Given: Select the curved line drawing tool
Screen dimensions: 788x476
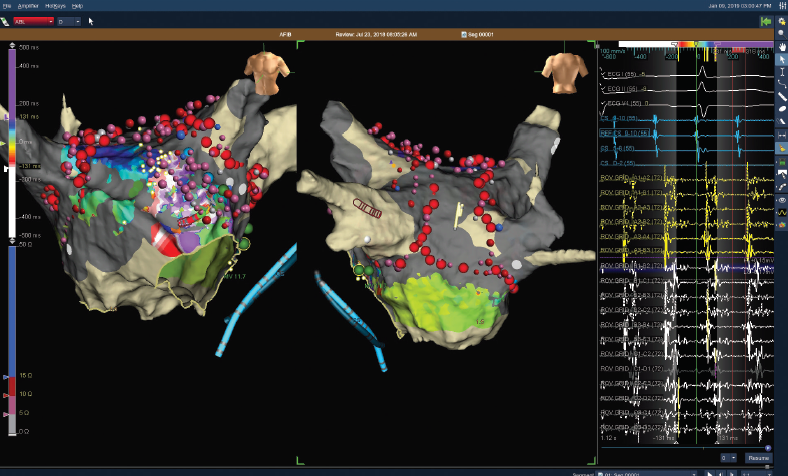Looking at the screenshot, I should [x=782, y=84].
